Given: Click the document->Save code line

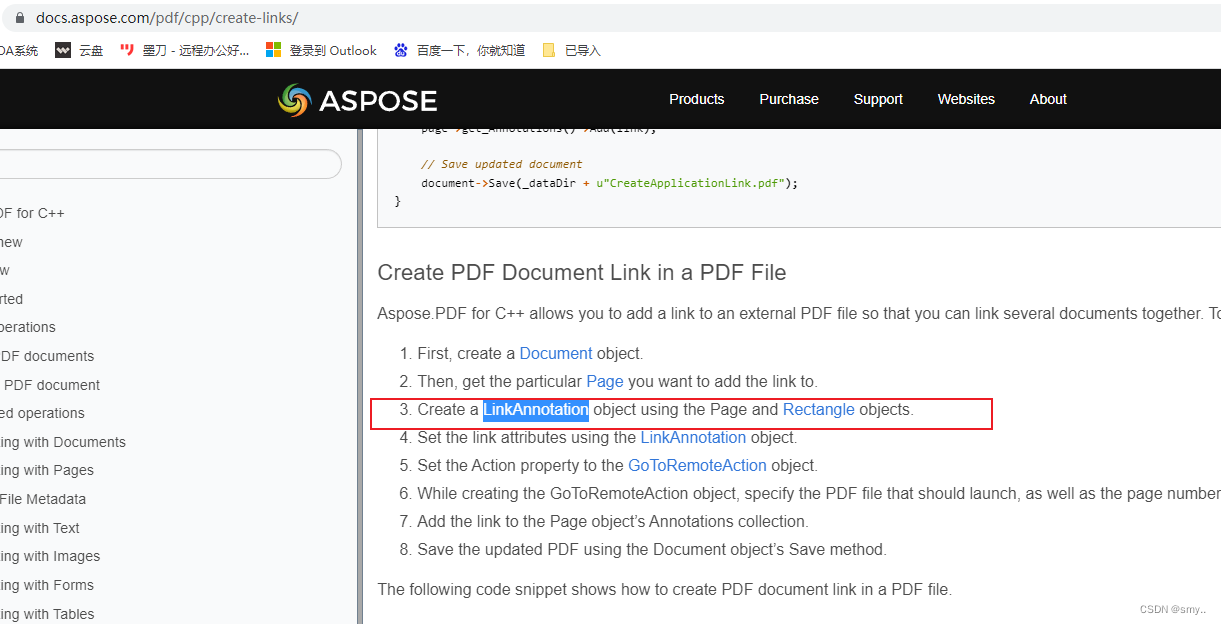Looking at the screenshot, I should 609,183.
